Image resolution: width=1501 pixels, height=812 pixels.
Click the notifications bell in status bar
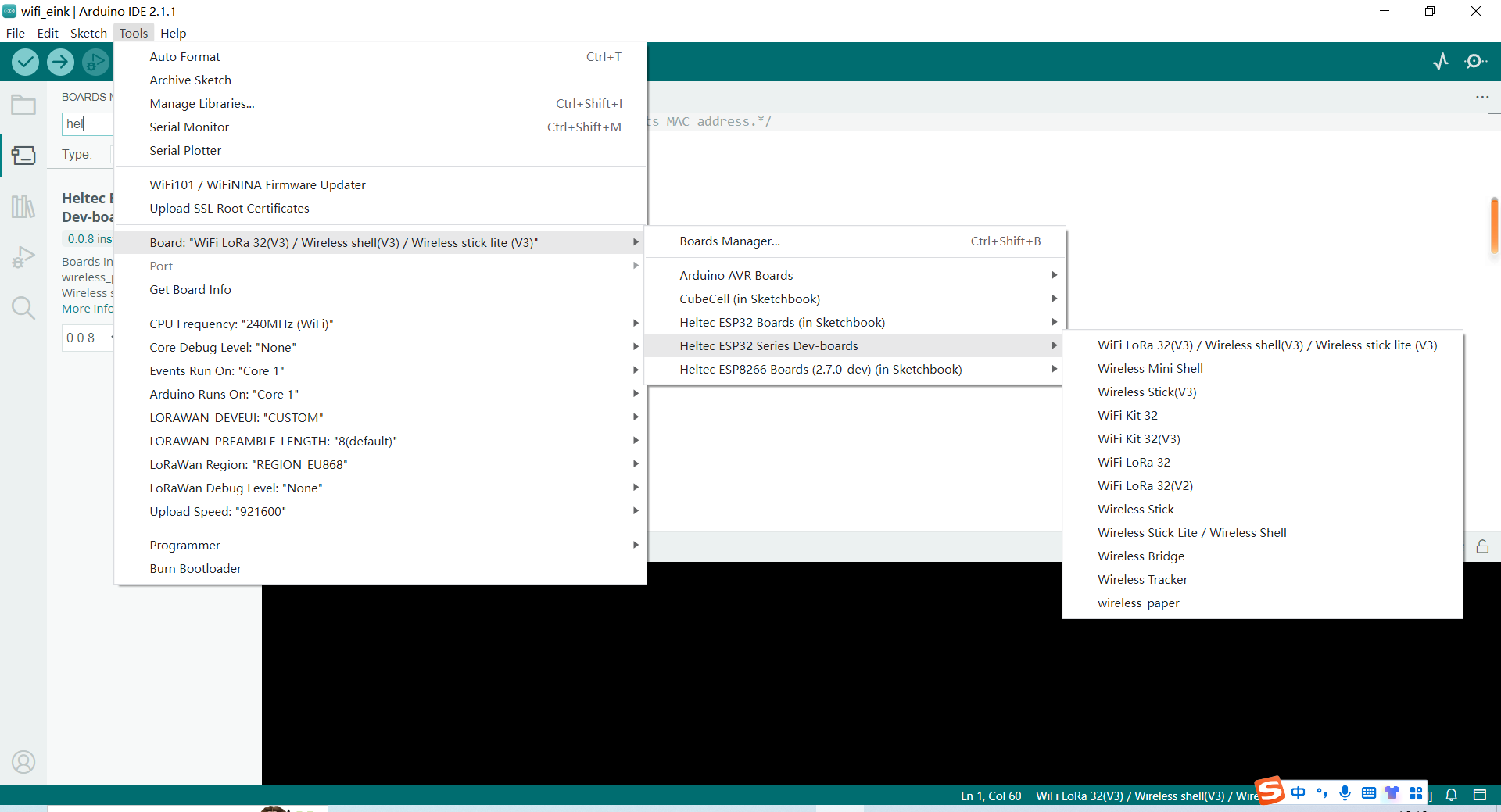1452,795
